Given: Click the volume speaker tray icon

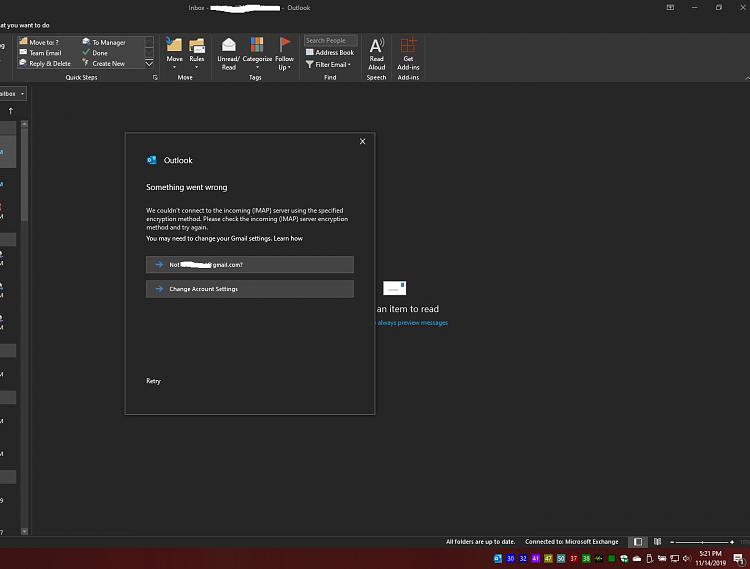Looking at the screenshot, I should pyautogui.click(x=687, y=558).
